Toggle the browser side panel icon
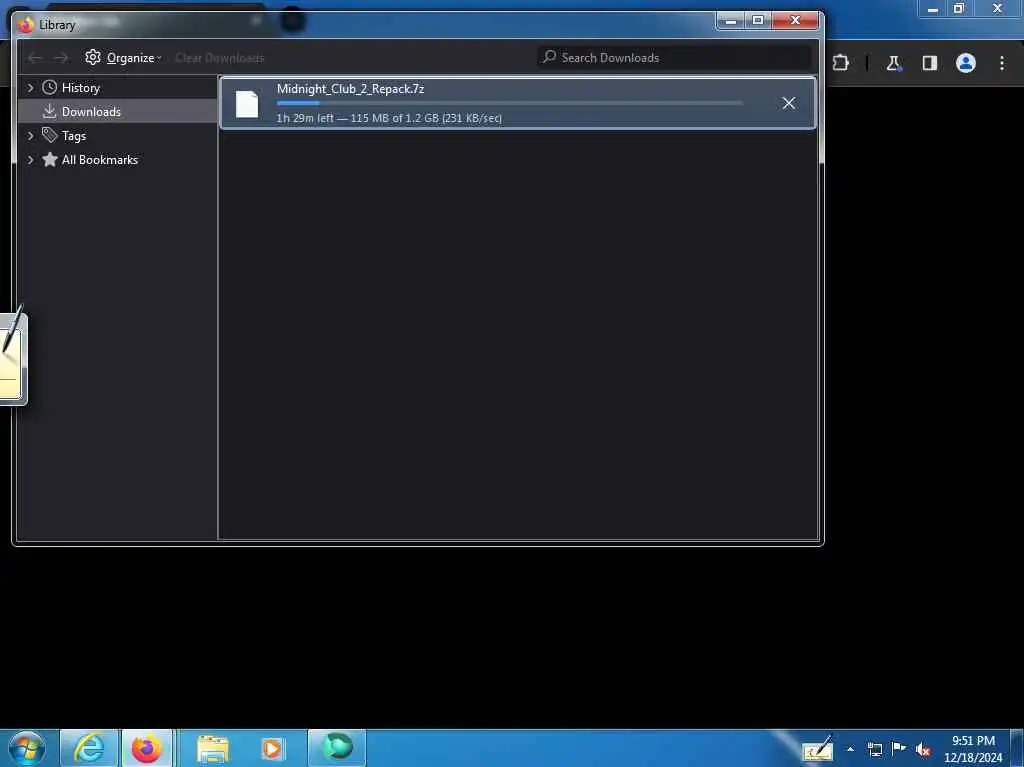1024x767 pixels. tap(930, 63)
